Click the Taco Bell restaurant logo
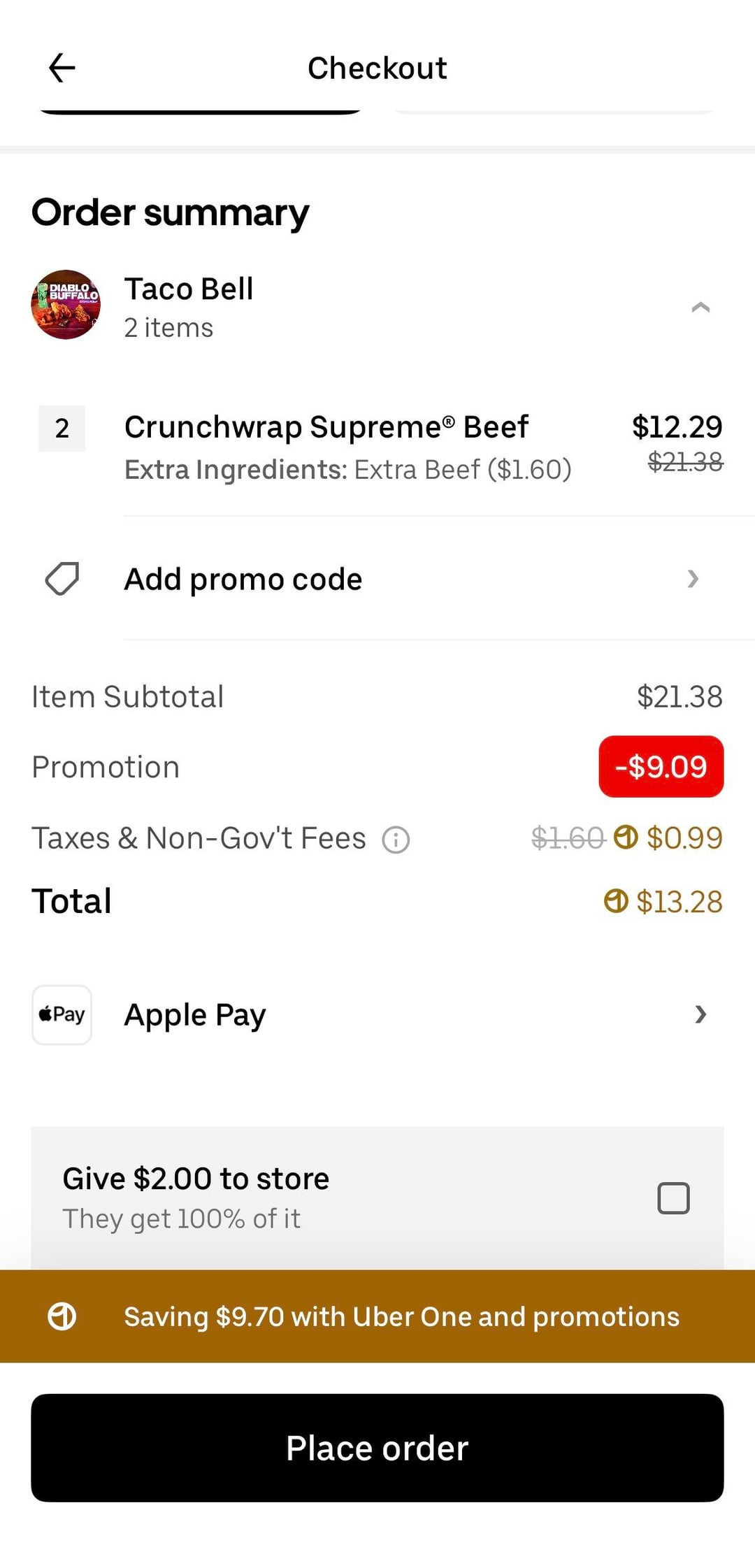Viewport: 755px width, 1568px height. pos(66,305)
